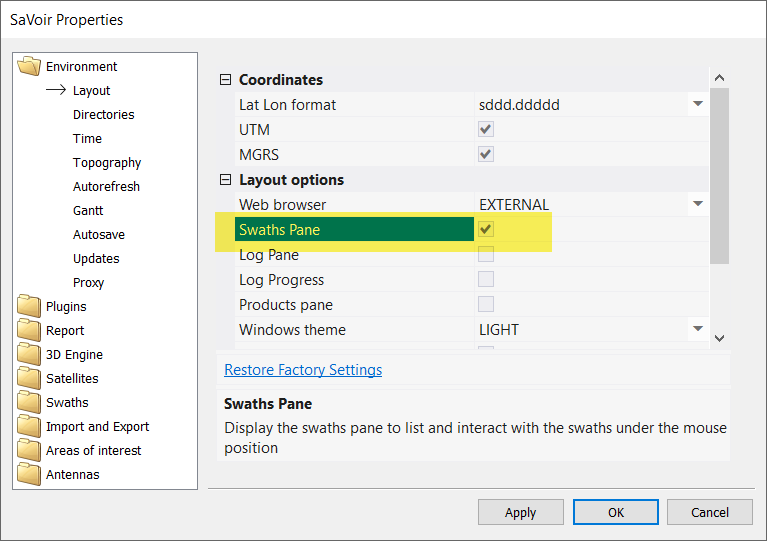Click the Antennas folder icon
The image size is (767, 541).
(x=29, y=475)
